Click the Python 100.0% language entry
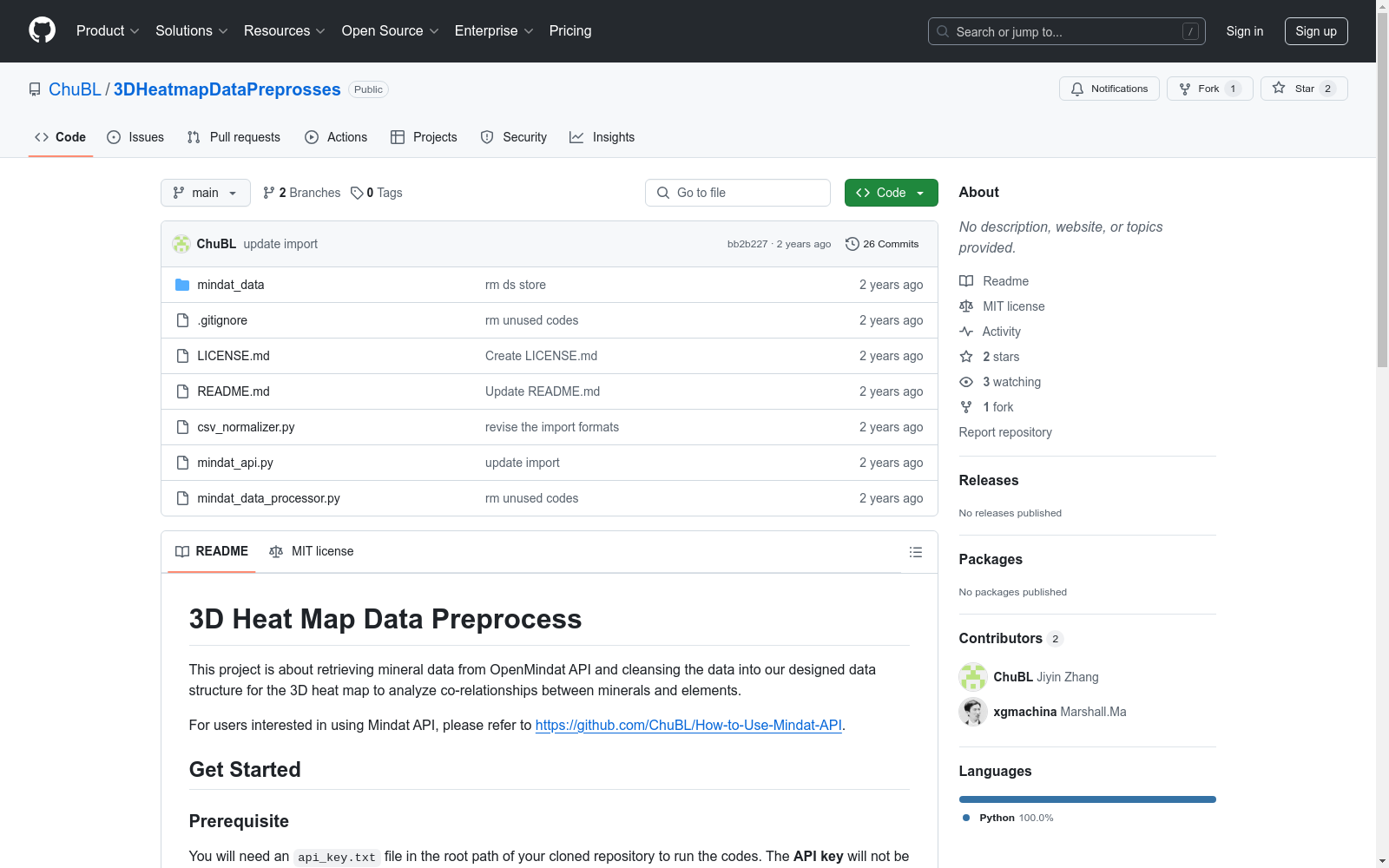The width and height of the screenshot is (1389, 868). (1008, 818)
